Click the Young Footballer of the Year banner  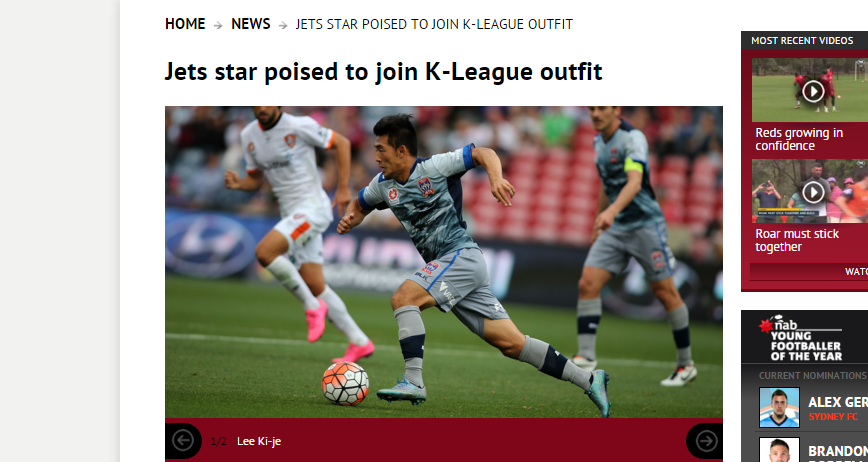tap(804, 337)
